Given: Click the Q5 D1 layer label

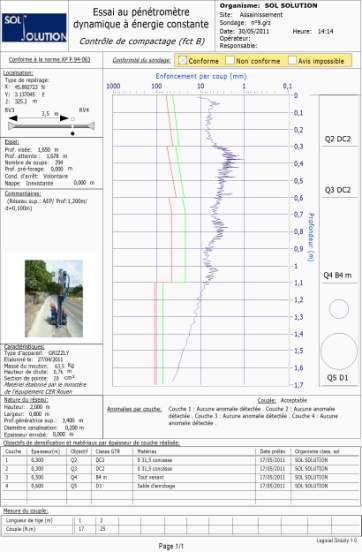Looking at the screenshot, I should [337, 378].
